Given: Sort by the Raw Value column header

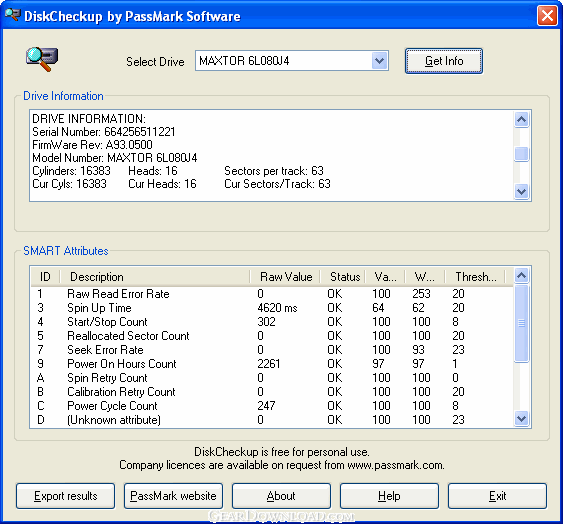Looking at the screenshot, I should point(285,277).
